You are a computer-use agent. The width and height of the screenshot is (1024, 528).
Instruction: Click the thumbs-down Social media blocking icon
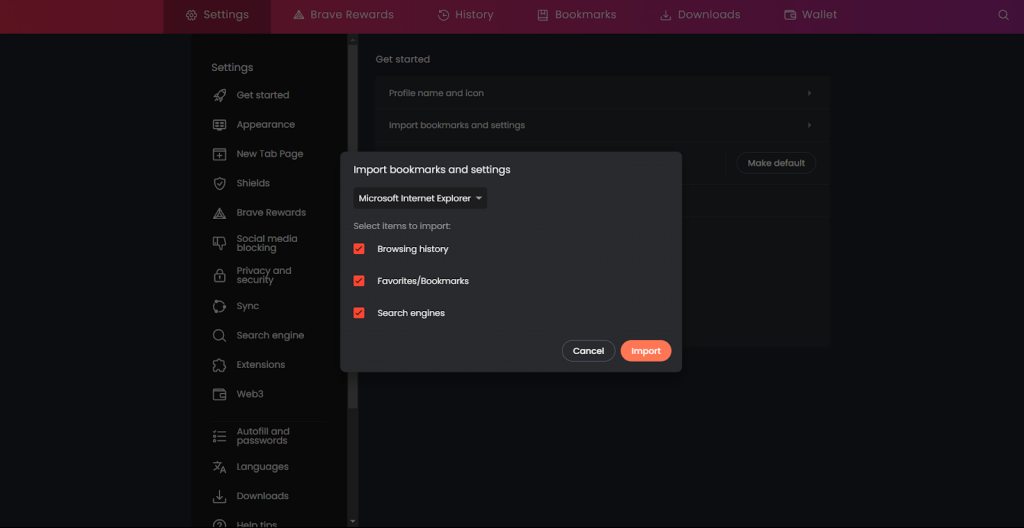click(219, 243)
